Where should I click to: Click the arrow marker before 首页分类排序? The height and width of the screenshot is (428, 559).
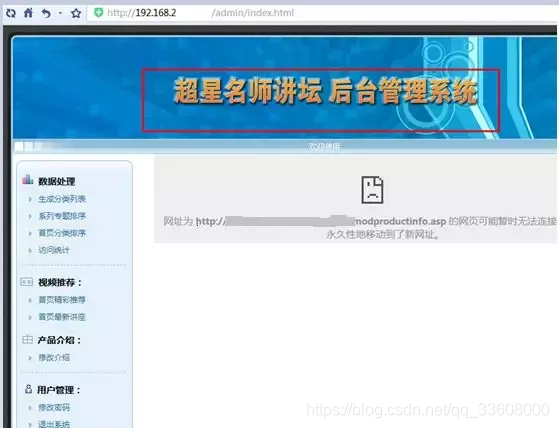tap(30, 233)
